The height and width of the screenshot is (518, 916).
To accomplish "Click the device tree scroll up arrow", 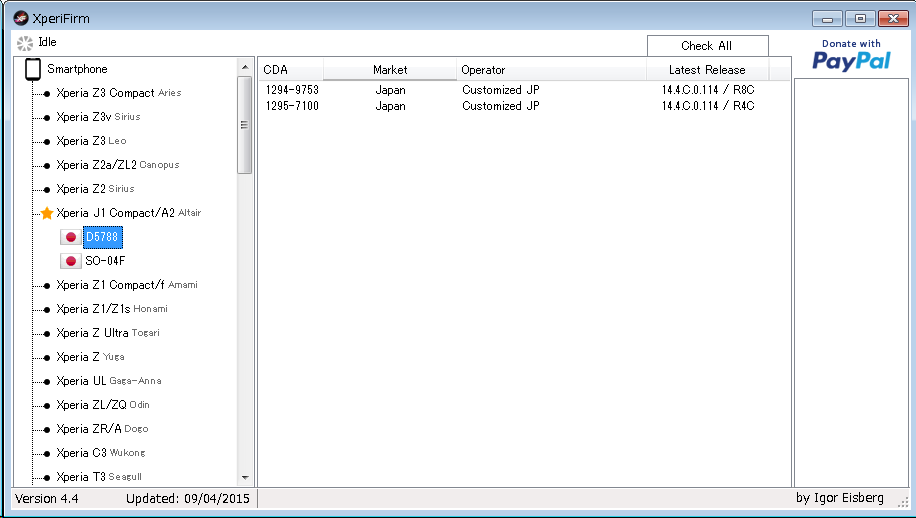I will click(245, 68).
